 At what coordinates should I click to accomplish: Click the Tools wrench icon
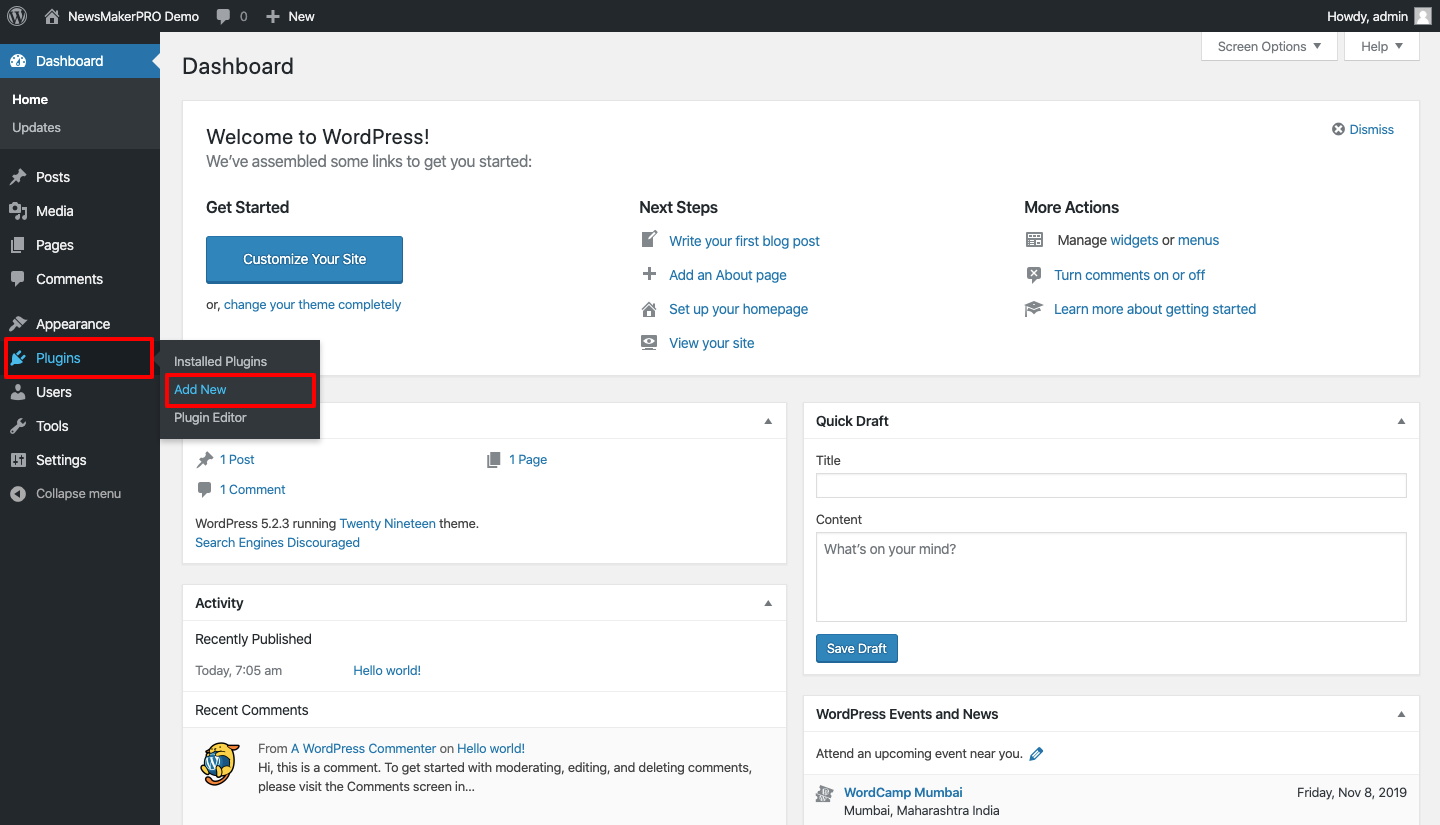(18, 426)
